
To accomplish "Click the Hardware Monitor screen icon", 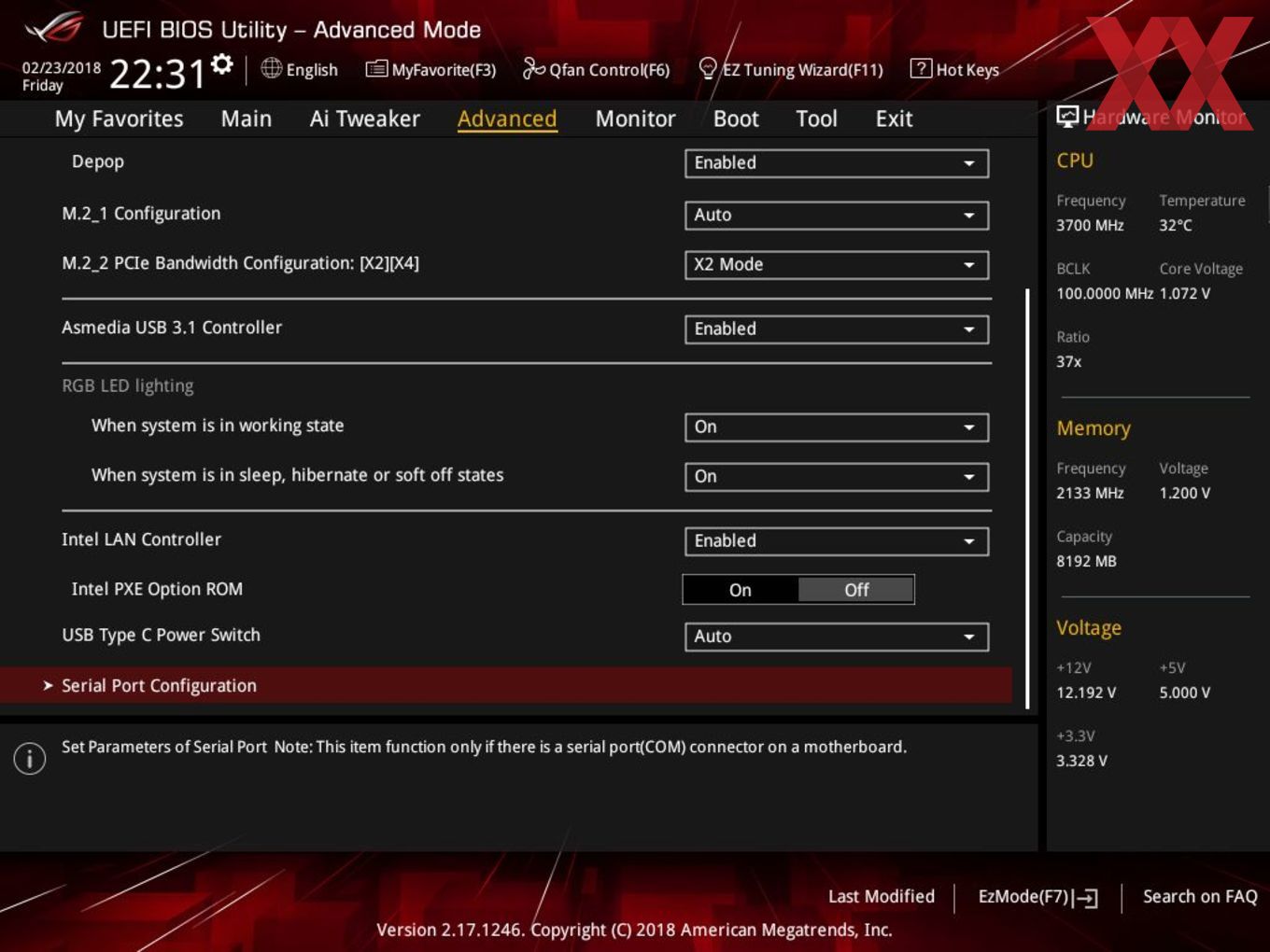I will (1067, 117).
